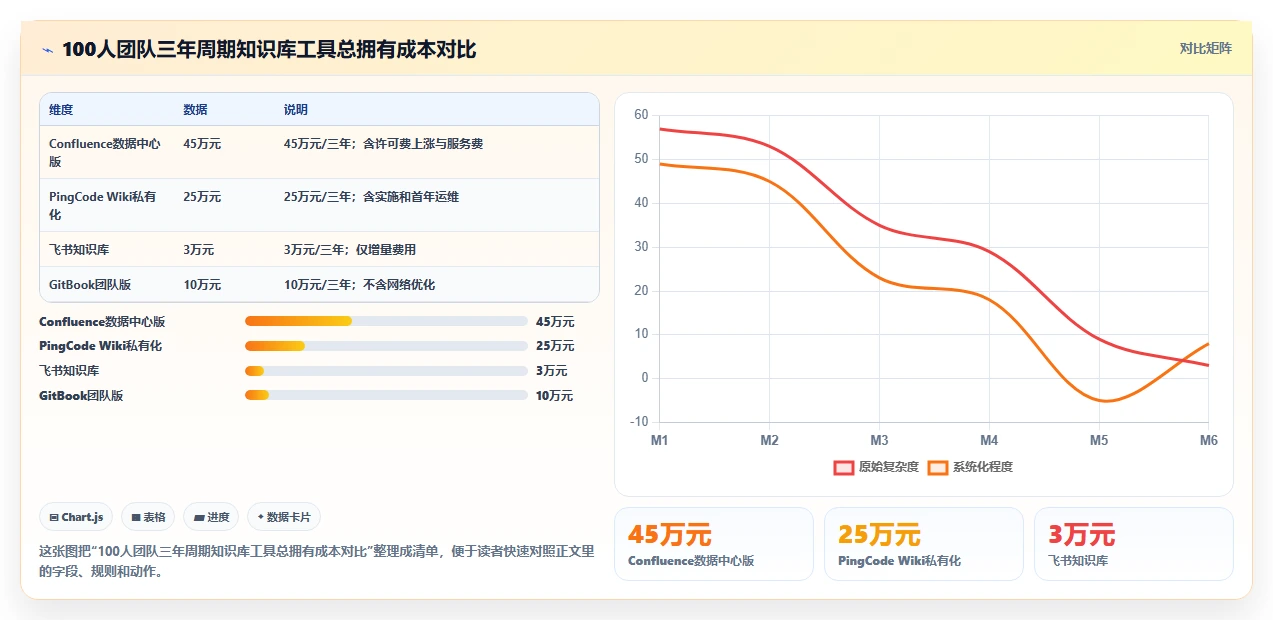Screen dimensions: 1273x620
Task: Click the Confluence数据中心版 progress bar
Action: click(x=386, y=321)
